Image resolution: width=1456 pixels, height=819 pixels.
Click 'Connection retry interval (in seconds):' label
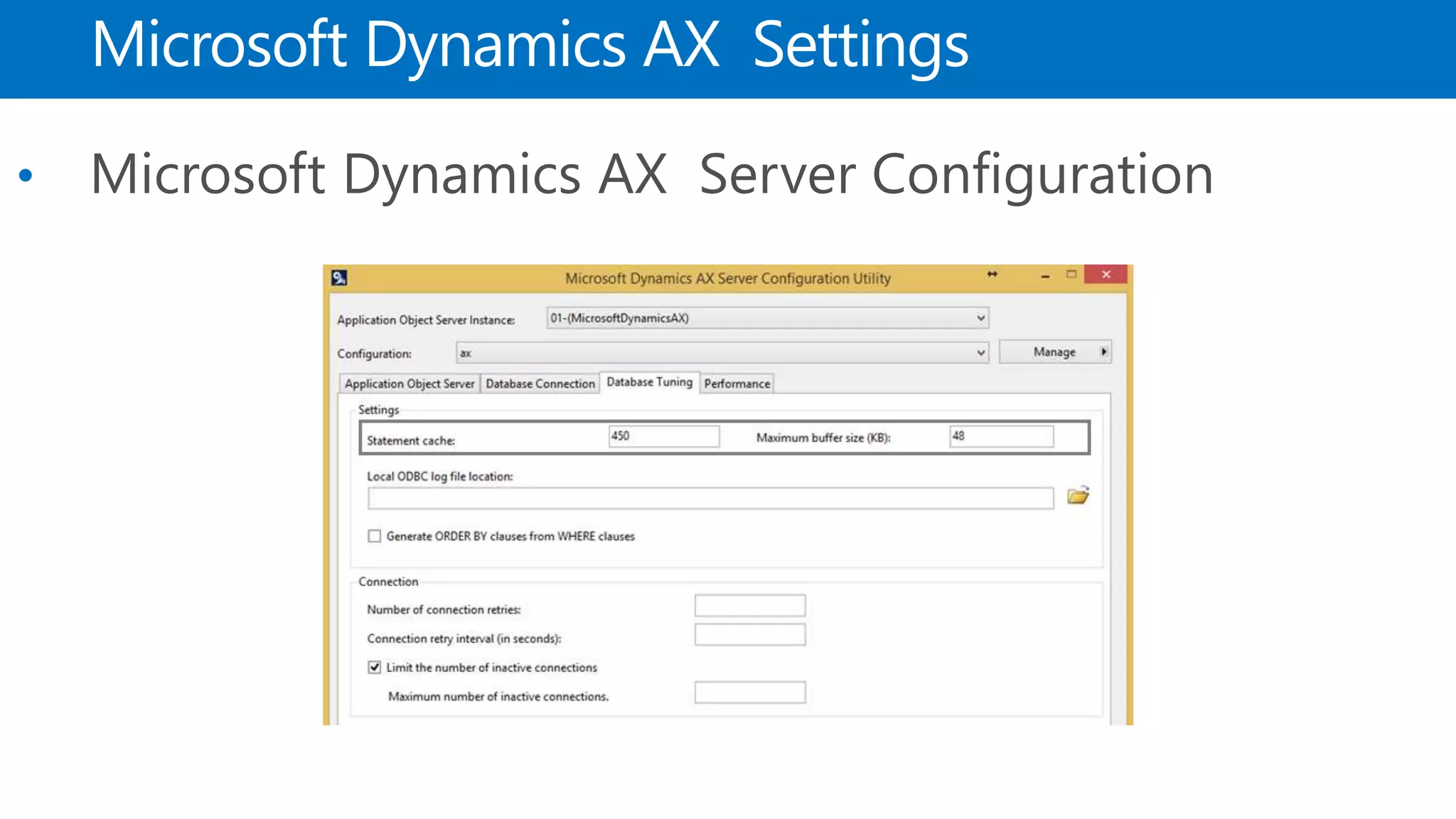(464, 639)
